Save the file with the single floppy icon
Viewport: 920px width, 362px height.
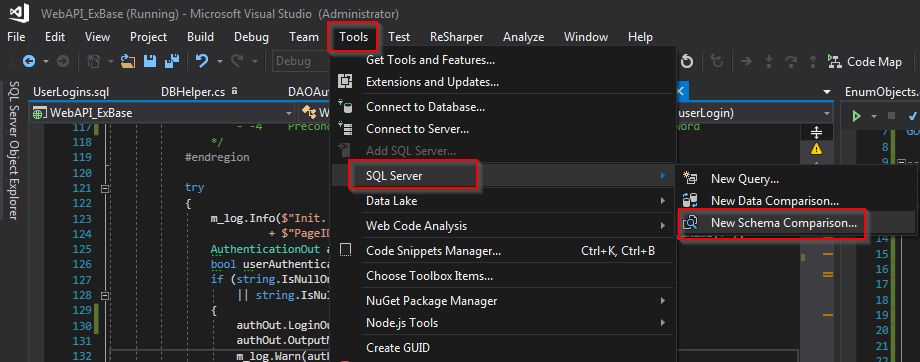[150, 61]
